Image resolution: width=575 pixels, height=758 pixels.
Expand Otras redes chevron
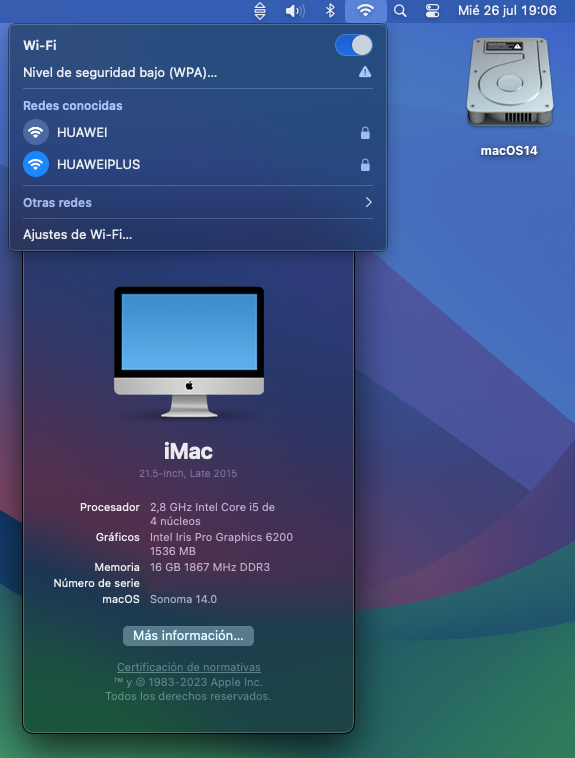tap(369, 202)
